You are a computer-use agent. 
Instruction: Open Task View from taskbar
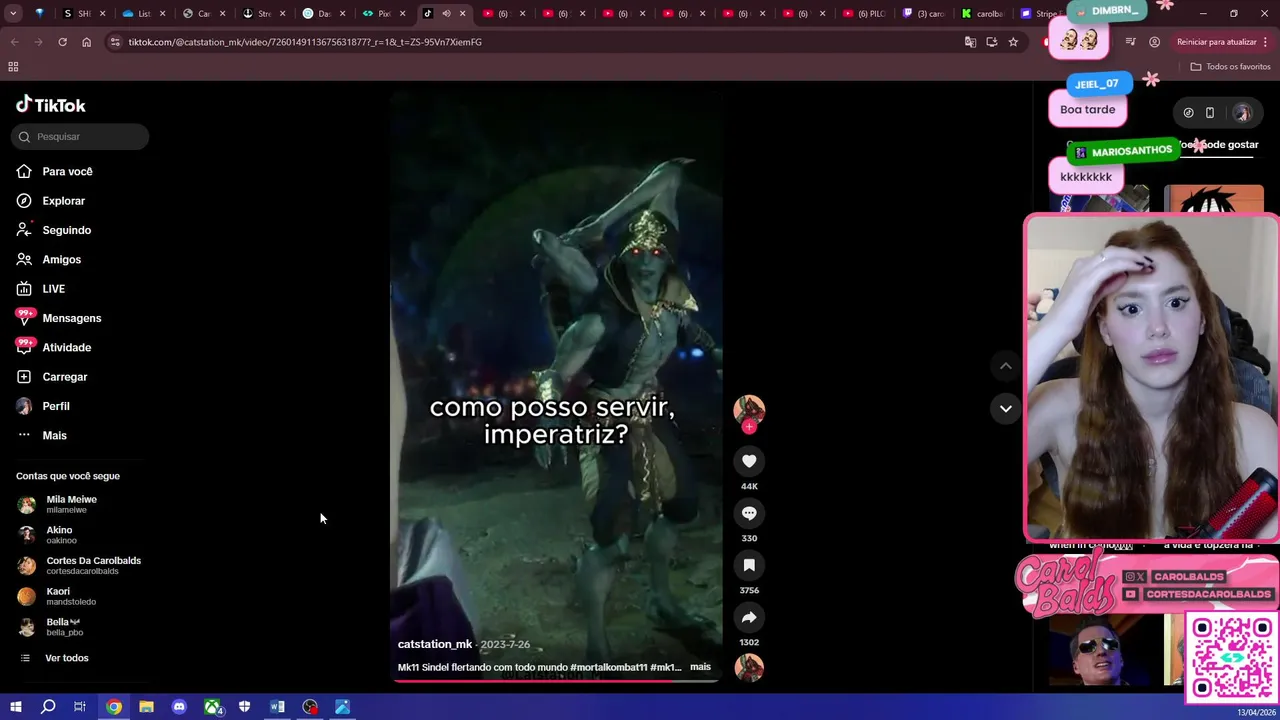[80, 707]
